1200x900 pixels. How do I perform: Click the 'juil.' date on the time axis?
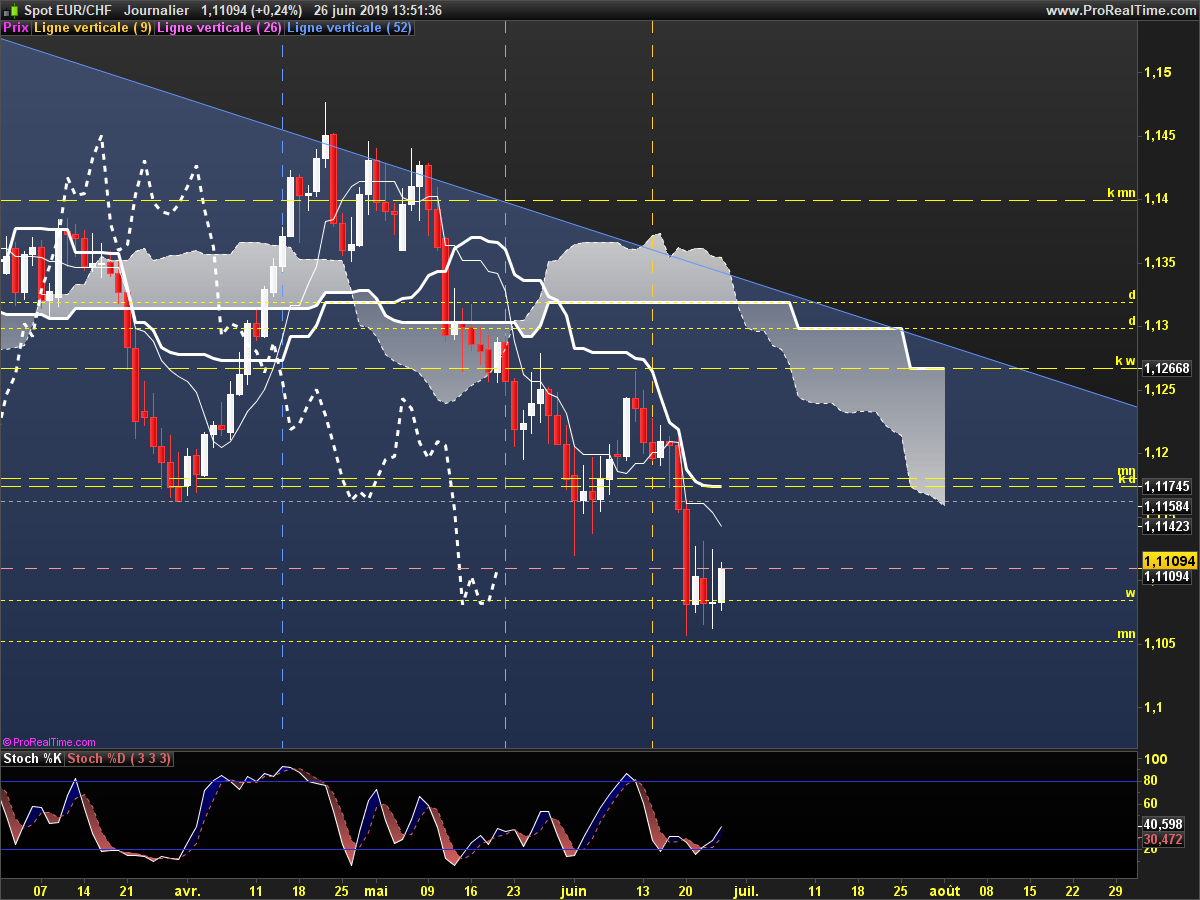pos(746,889)
